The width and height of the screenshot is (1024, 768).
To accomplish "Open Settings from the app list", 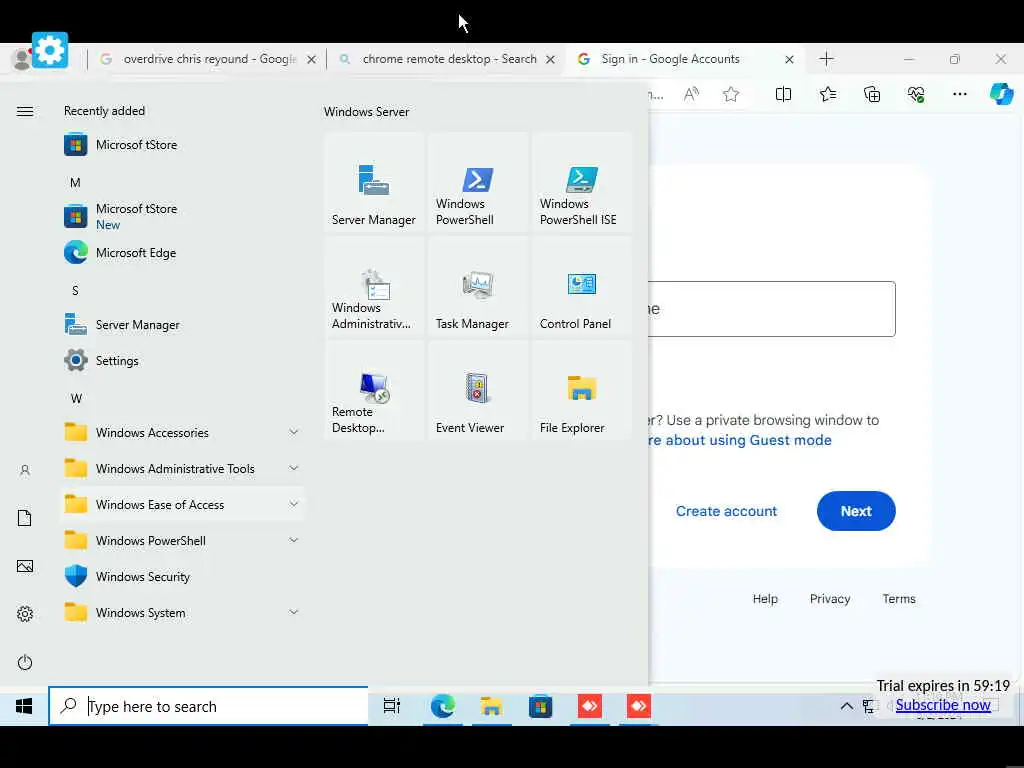I will (182, 360).
